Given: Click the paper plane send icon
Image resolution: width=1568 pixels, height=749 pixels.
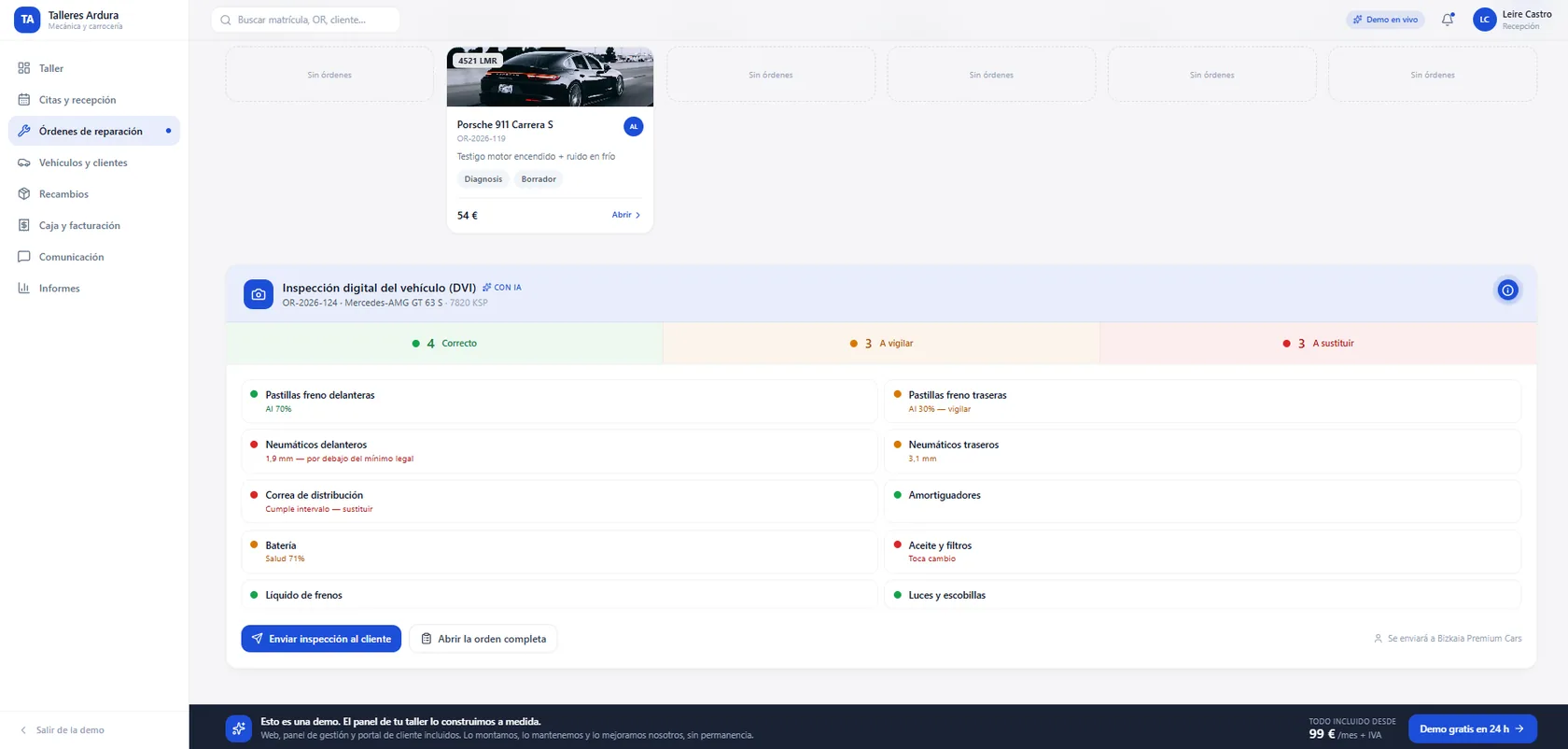Looking at the screenshot, I should (x=257, y=639).
